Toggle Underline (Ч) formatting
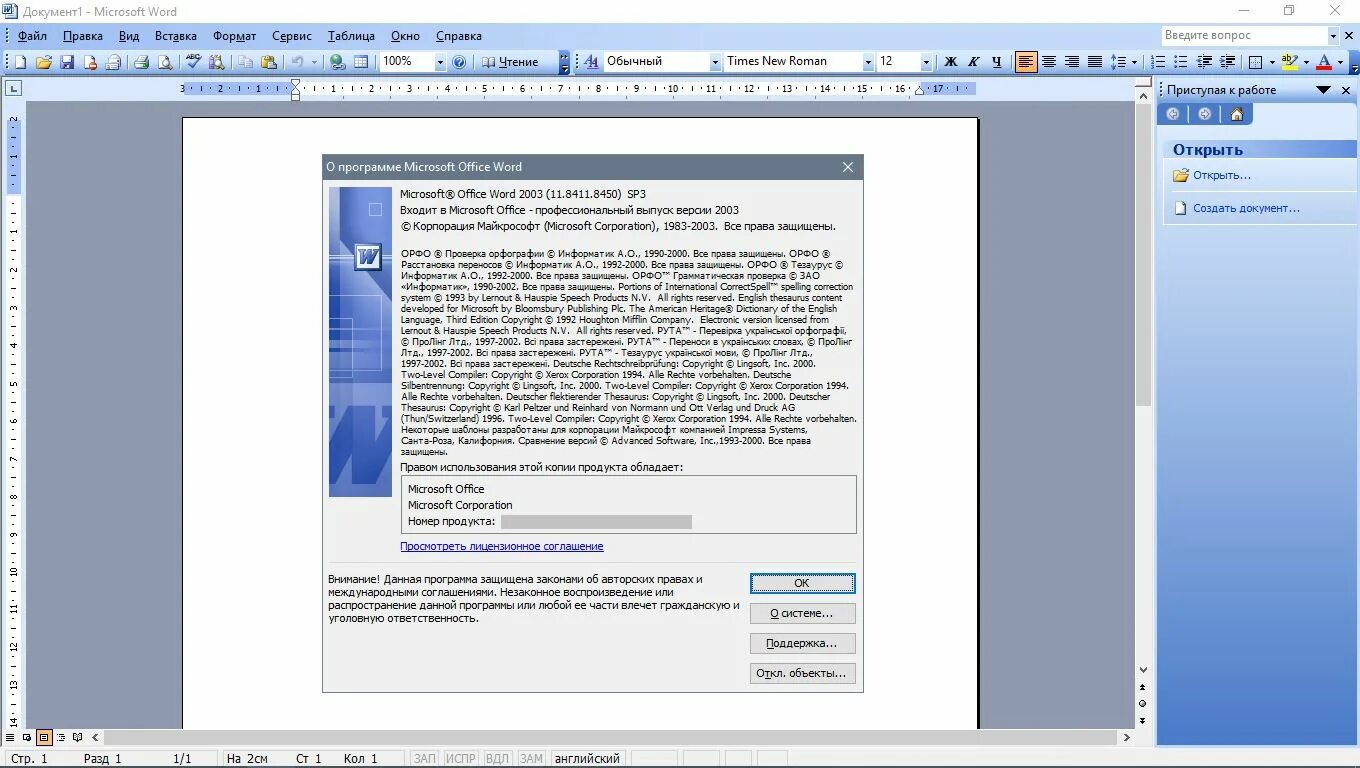 997,62
